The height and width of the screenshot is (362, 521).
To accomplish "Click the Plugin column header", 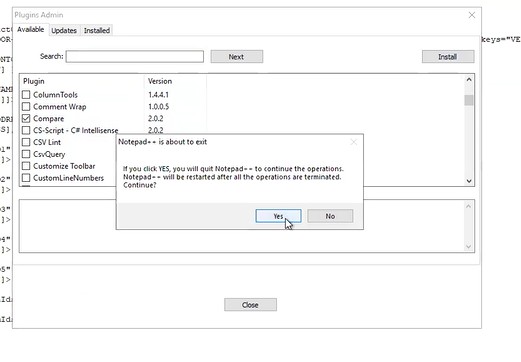I will (82, 81).
